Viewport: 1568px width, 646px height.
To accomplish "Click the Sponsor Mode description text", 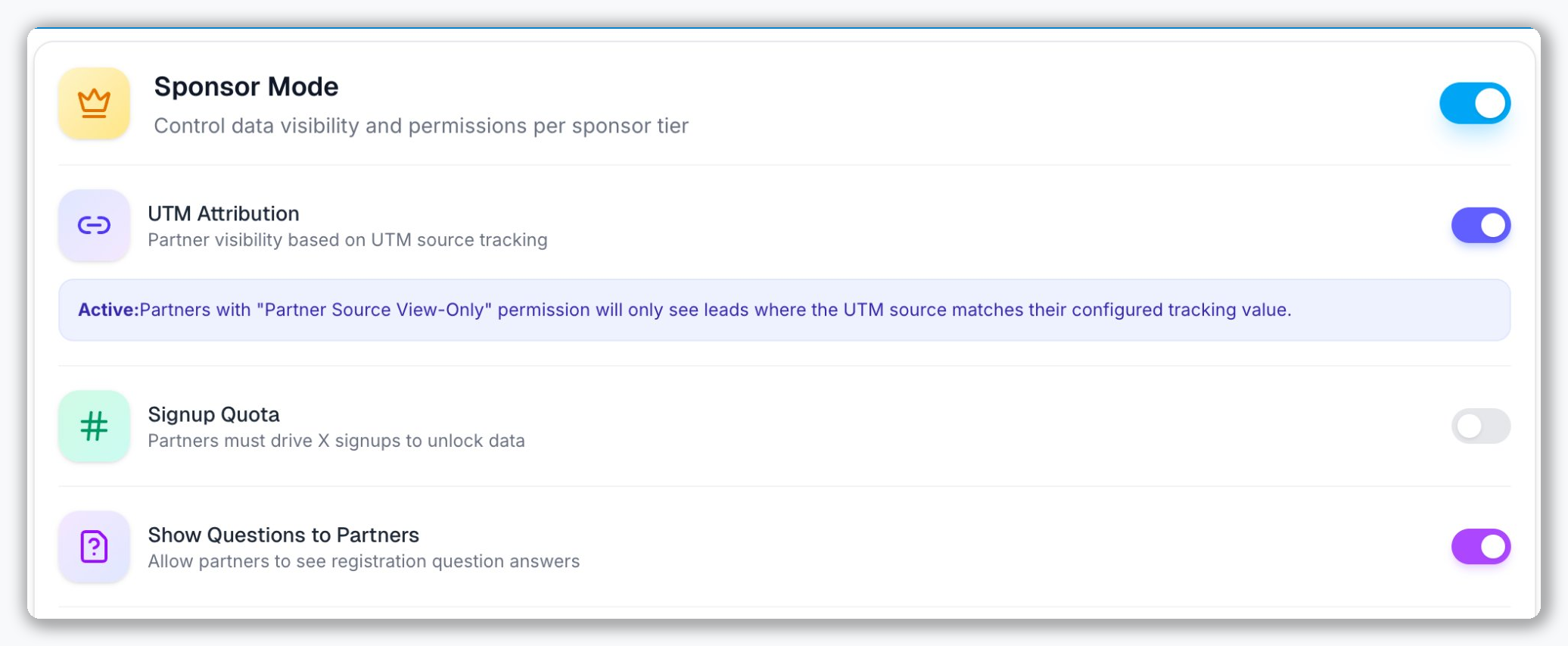I will [x=421, y=126].
